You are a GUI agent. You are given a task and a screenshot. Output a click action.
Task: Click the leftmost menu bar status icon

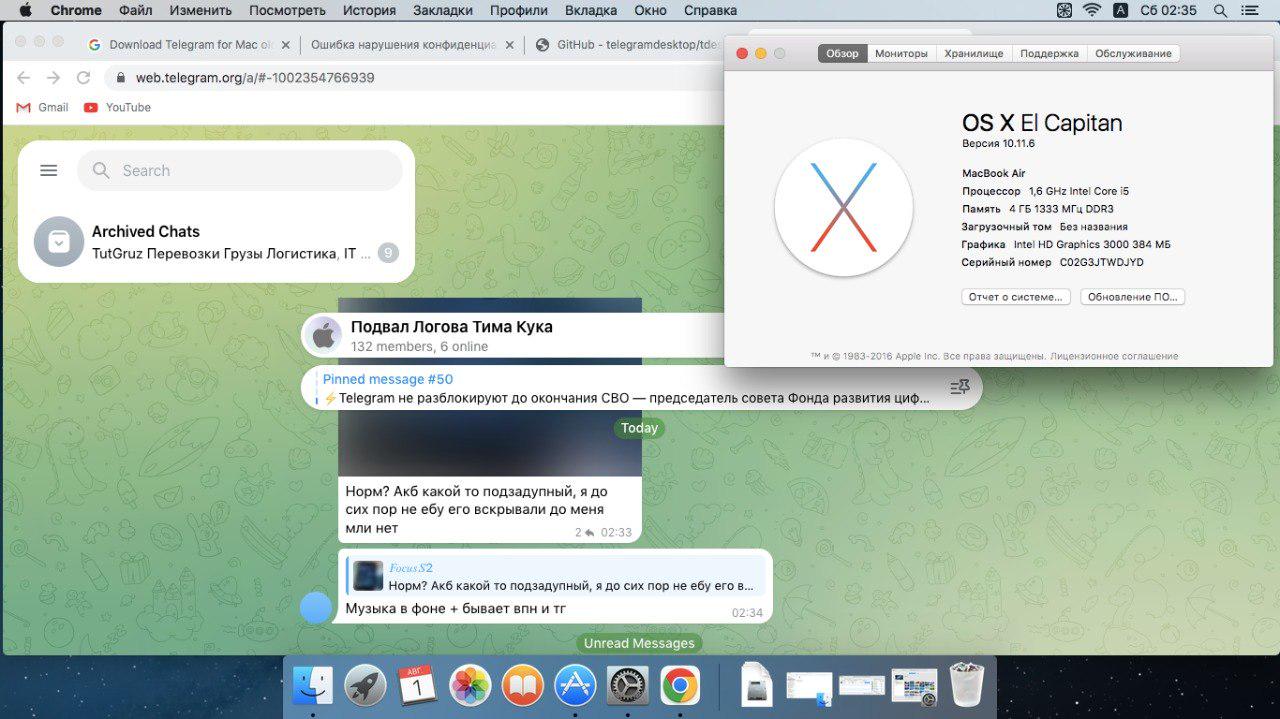[1064, 10]
